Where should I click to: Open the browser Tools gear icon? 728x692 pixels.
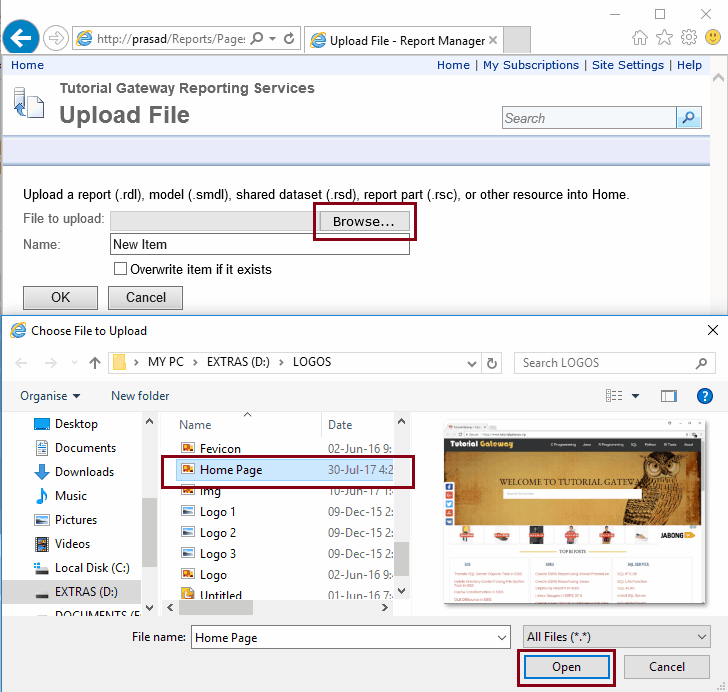click(x=689, y=37)
